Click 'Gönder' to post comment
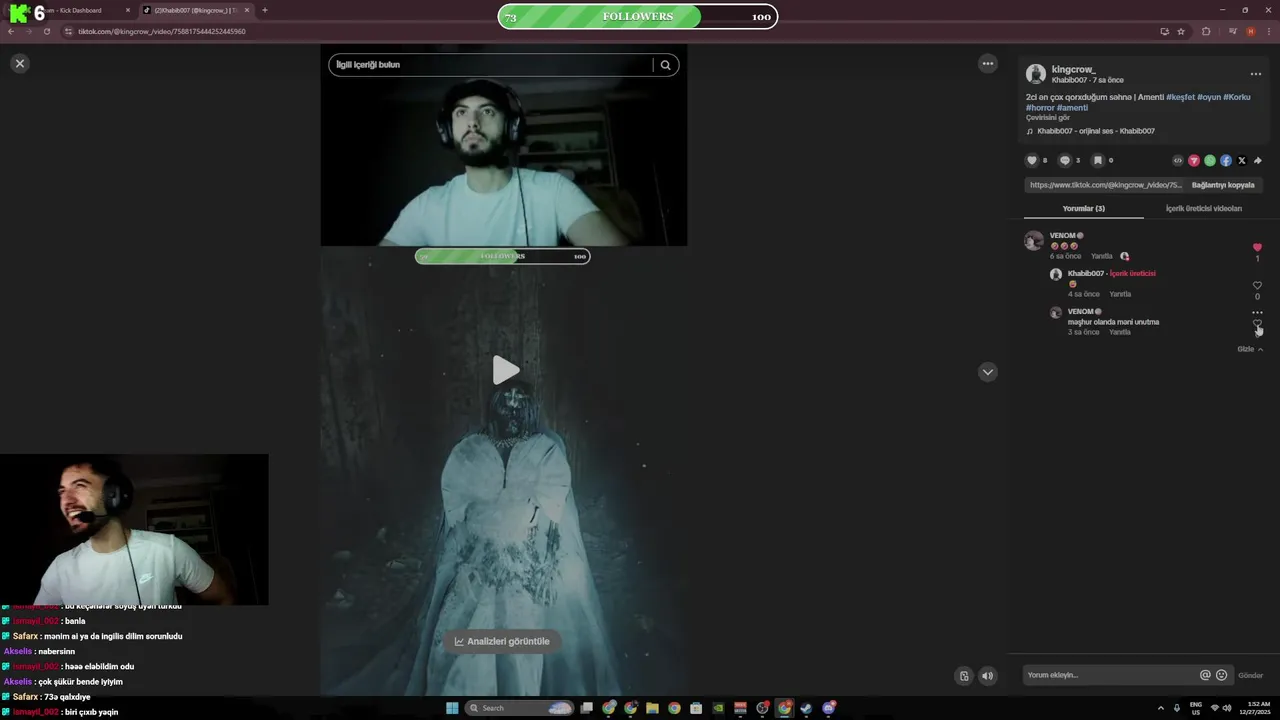Image resolution: width=1280 pixels, height=720 pixels. 1250,675
